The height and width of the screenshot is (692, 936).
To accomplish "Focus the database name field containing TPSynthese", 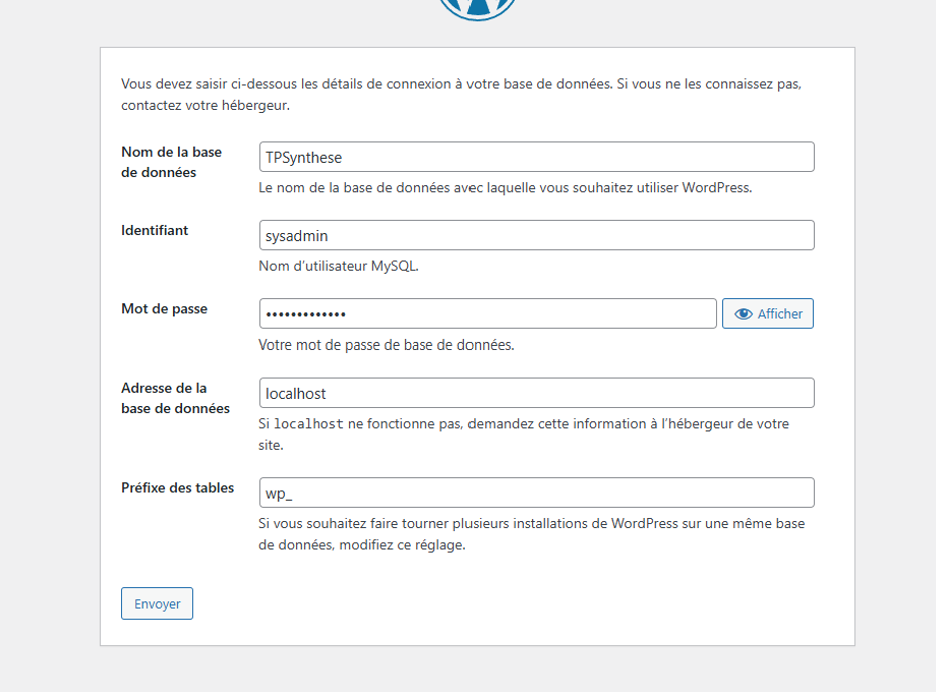I will (536, 157).
